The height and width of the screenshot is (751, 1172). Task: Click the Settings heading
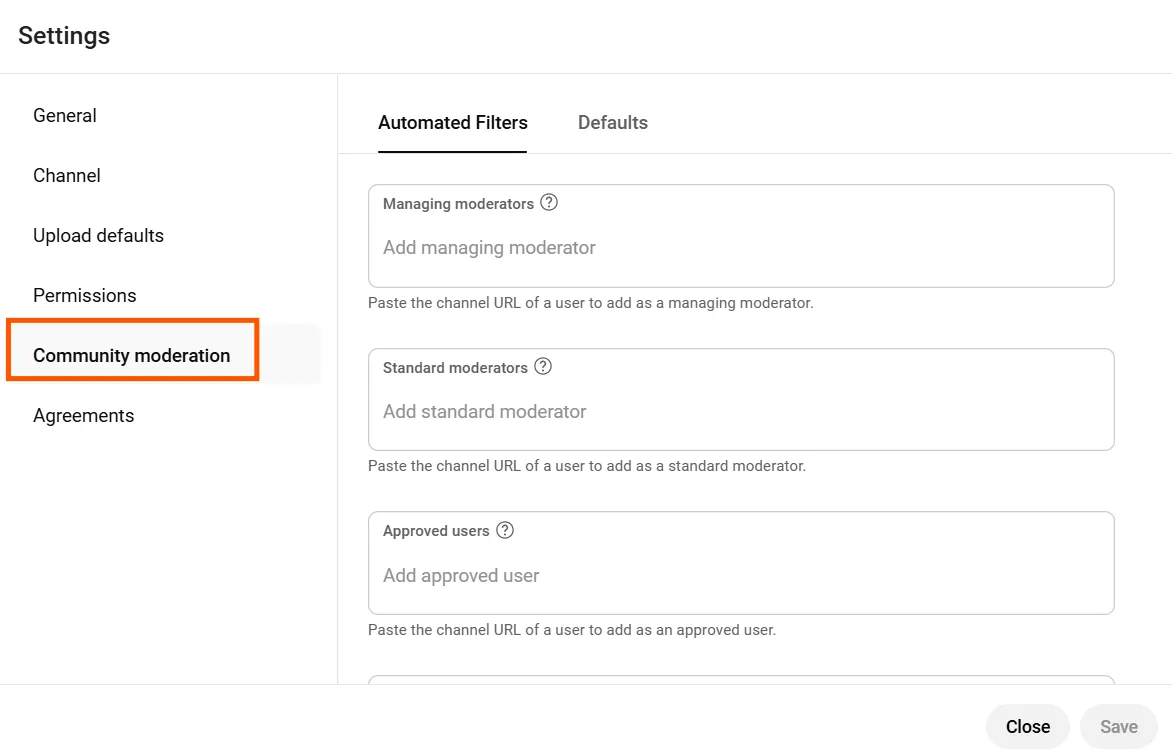coord(63,35)
